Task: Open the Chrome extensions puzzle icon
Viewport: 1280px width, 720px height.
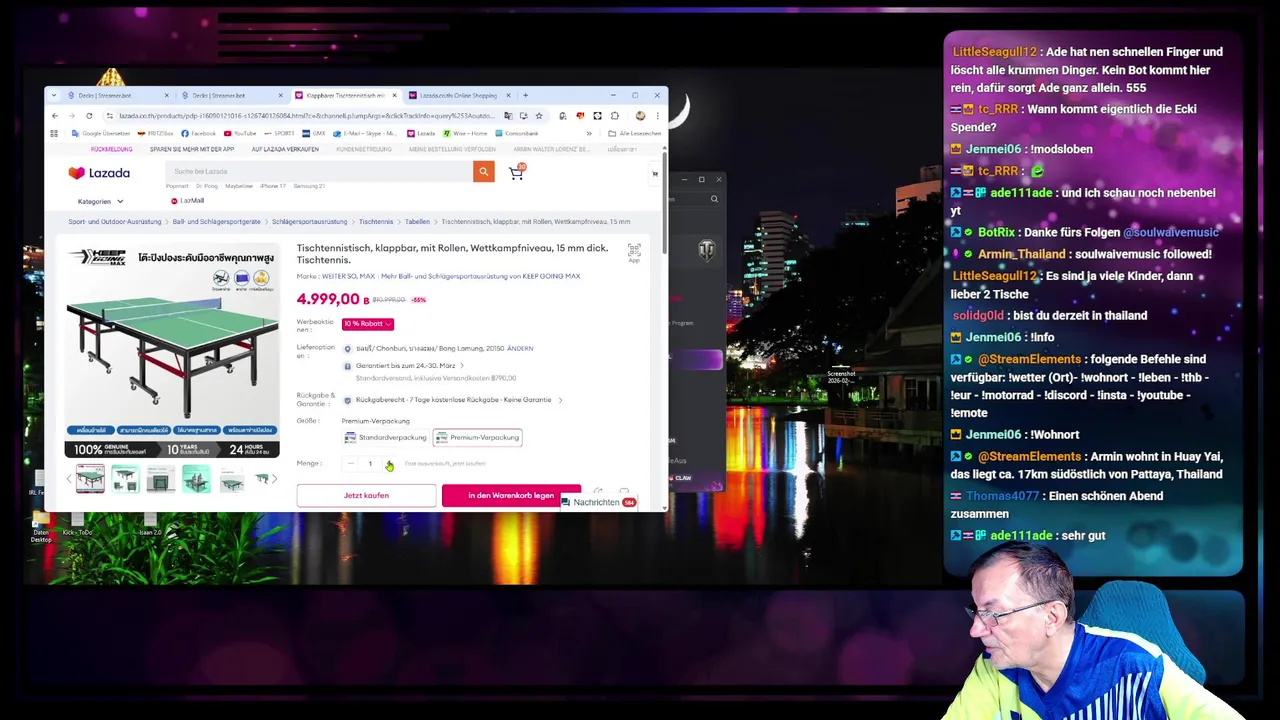Action: [614, 116]
